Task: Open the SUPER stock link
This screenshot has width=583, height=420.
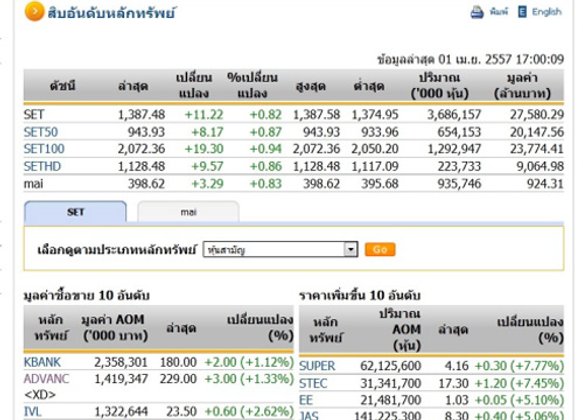Action: pos(317,366)
